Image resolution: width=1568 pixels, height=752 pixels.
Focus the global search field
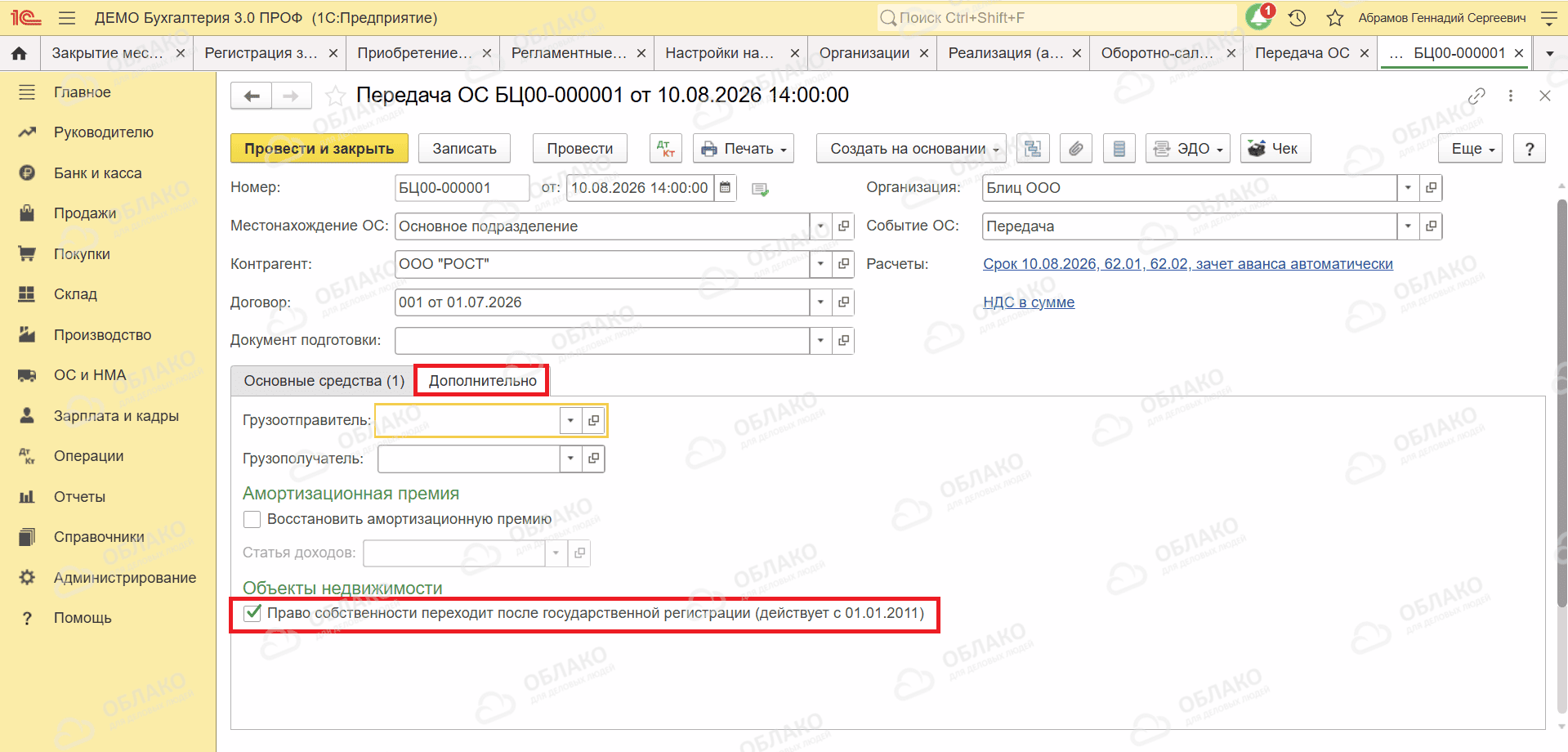[1056, 18]
